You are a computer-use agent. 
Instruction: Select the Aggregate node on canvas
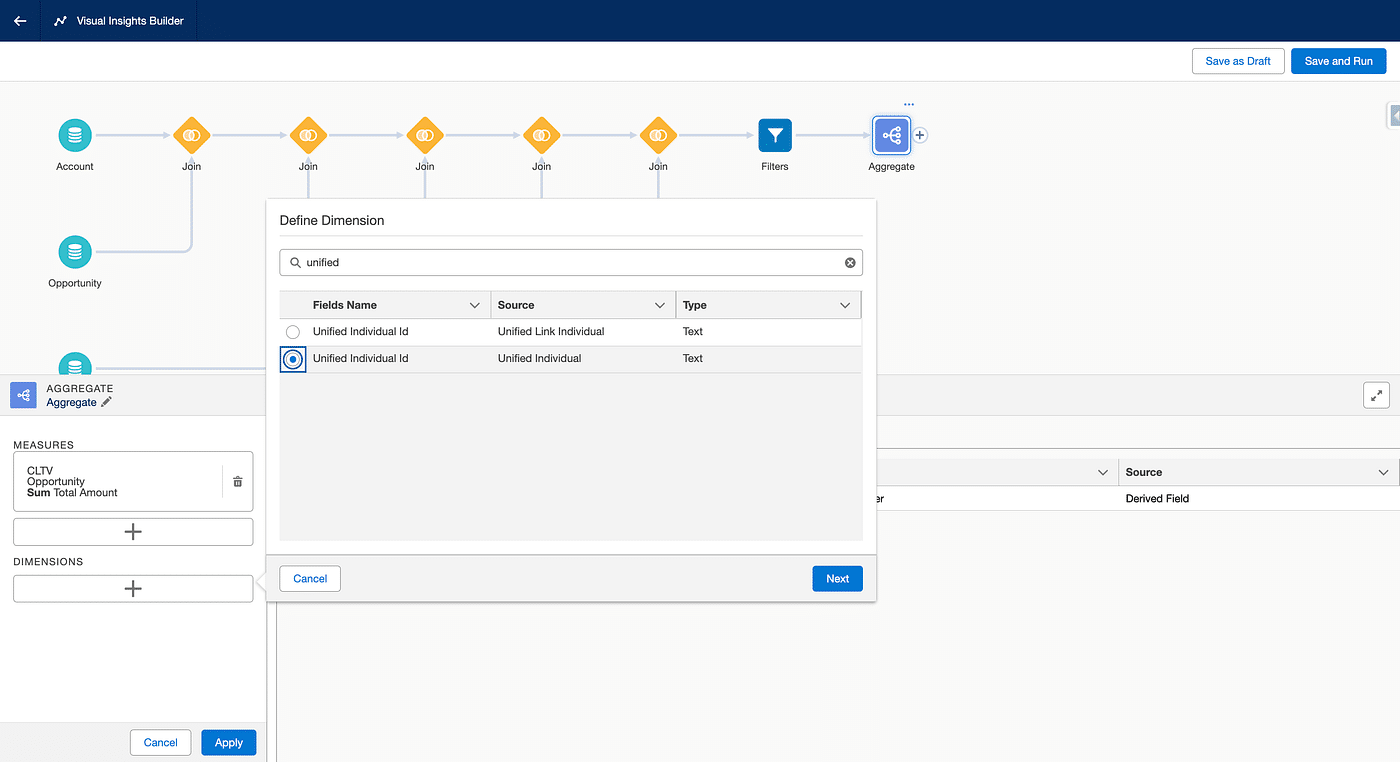click(x=891, y=135)
